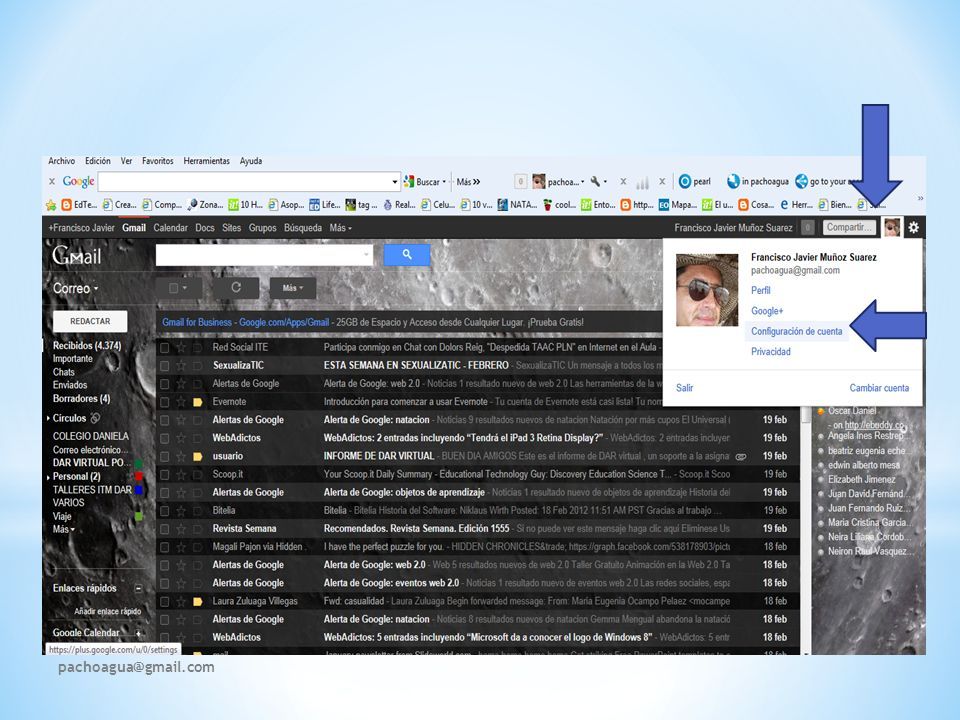Expand Más labels in left sidebar
This screenshot has width=960, height=720.
click(x=64, y=530)
